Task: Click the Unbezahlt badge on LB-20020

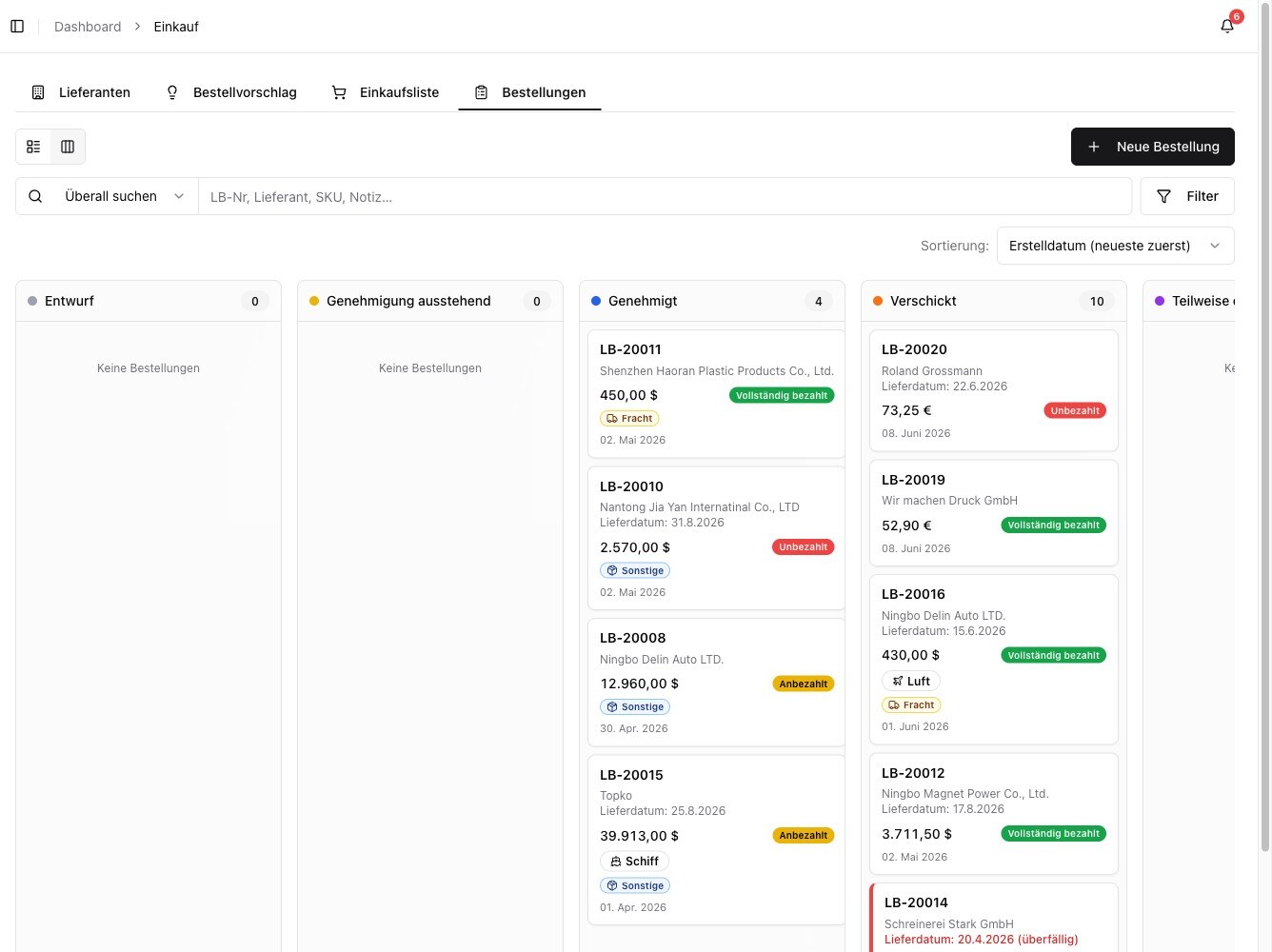Action: coord(1075,411)
